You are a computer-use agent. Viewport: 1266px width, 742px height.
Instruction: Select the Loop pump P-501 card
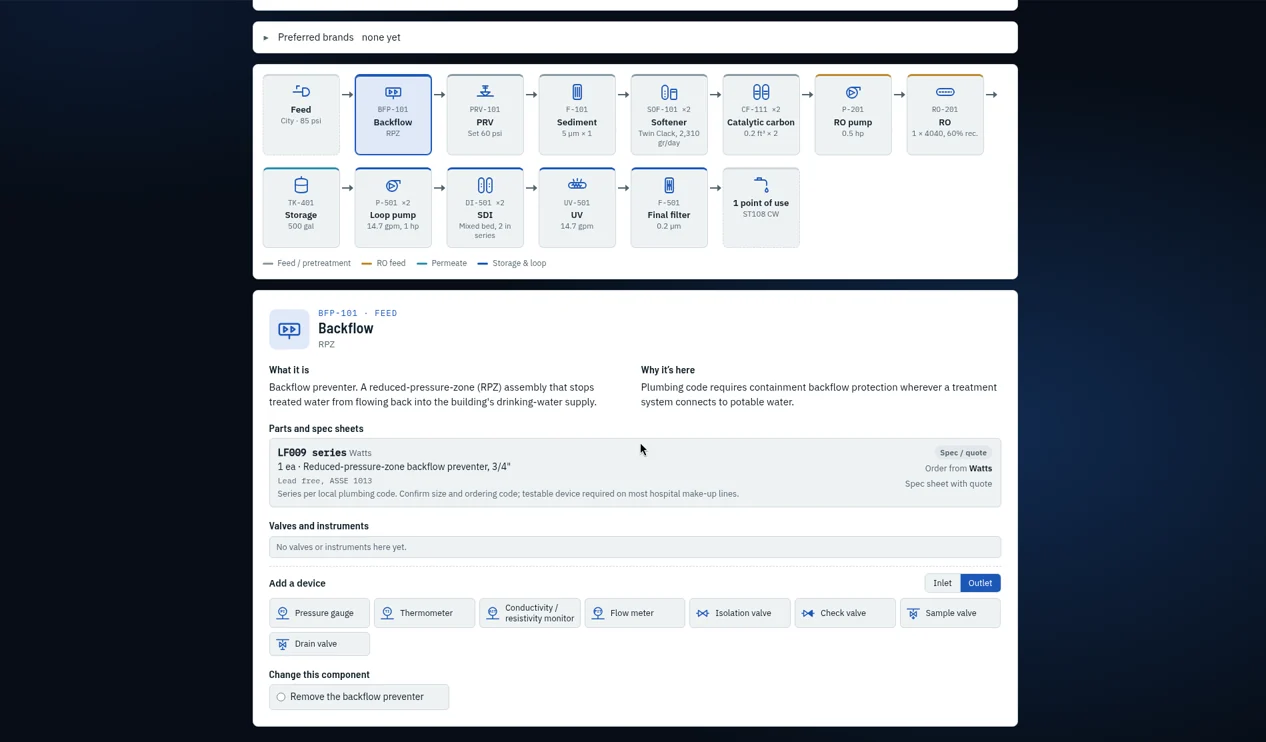393,208
